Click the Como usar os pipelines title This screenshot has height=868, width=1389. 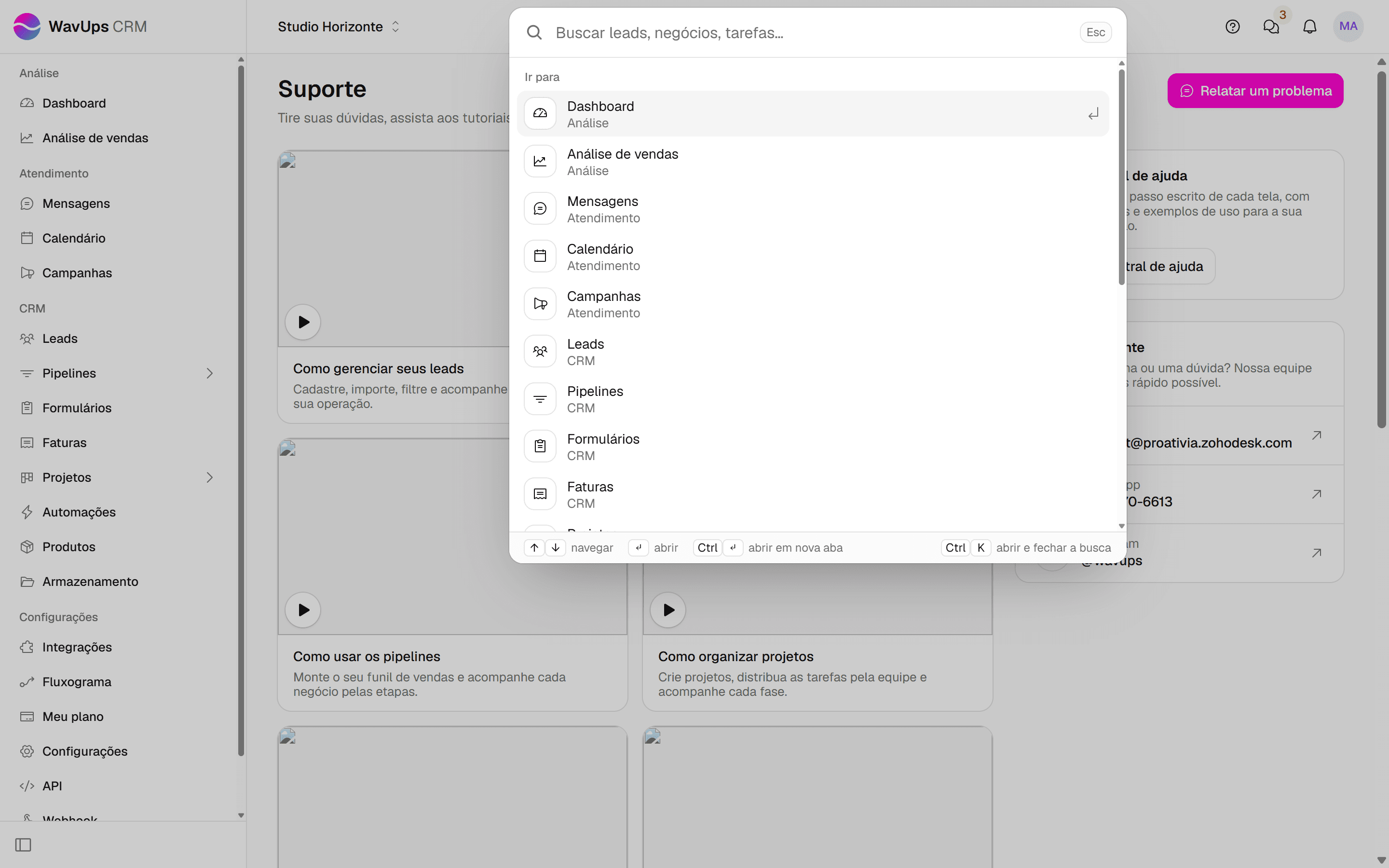[x=367, y=656]
